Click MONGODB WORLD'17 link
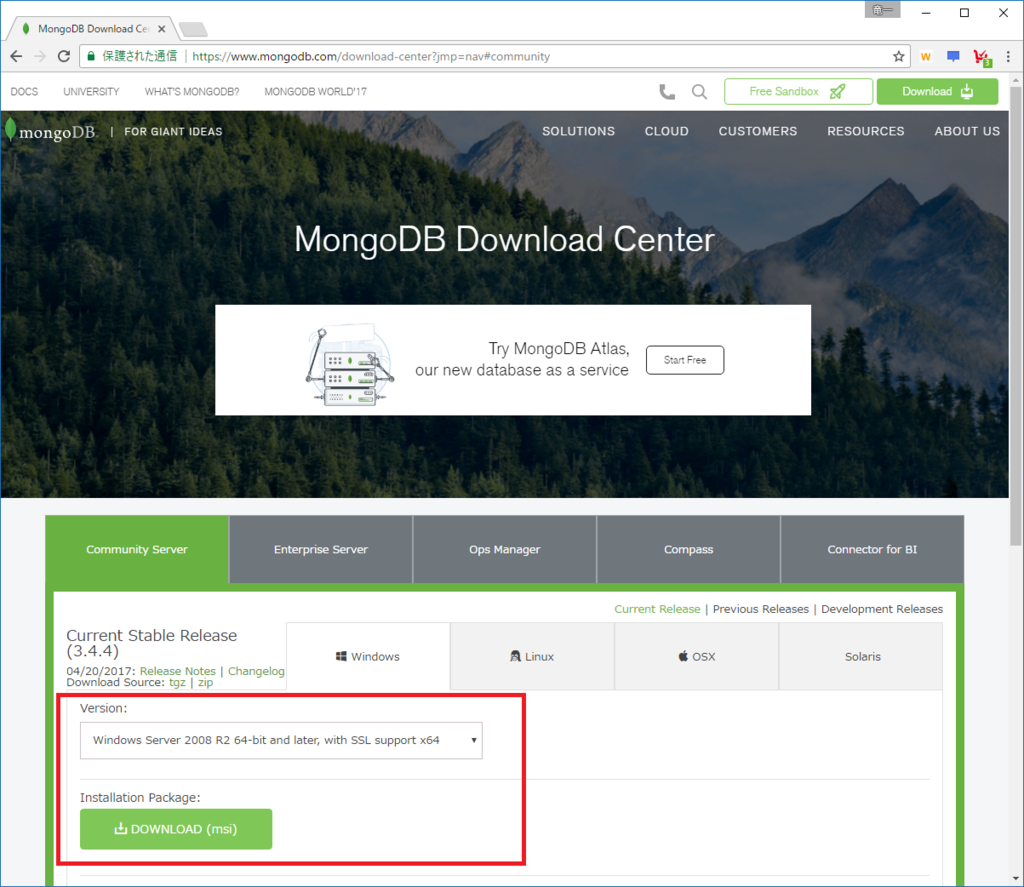The image size is (1024, 887). [x=315, y=91]
